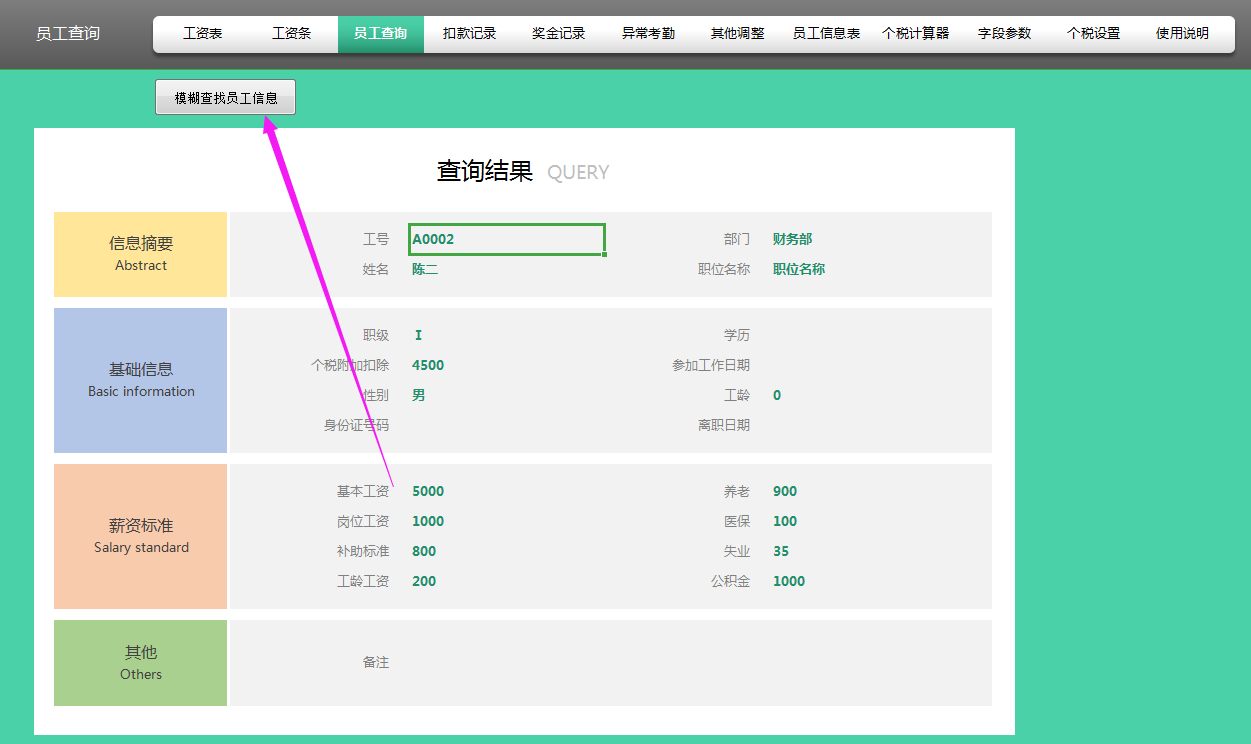View the 奖金记录 tab

pos(558,32)
